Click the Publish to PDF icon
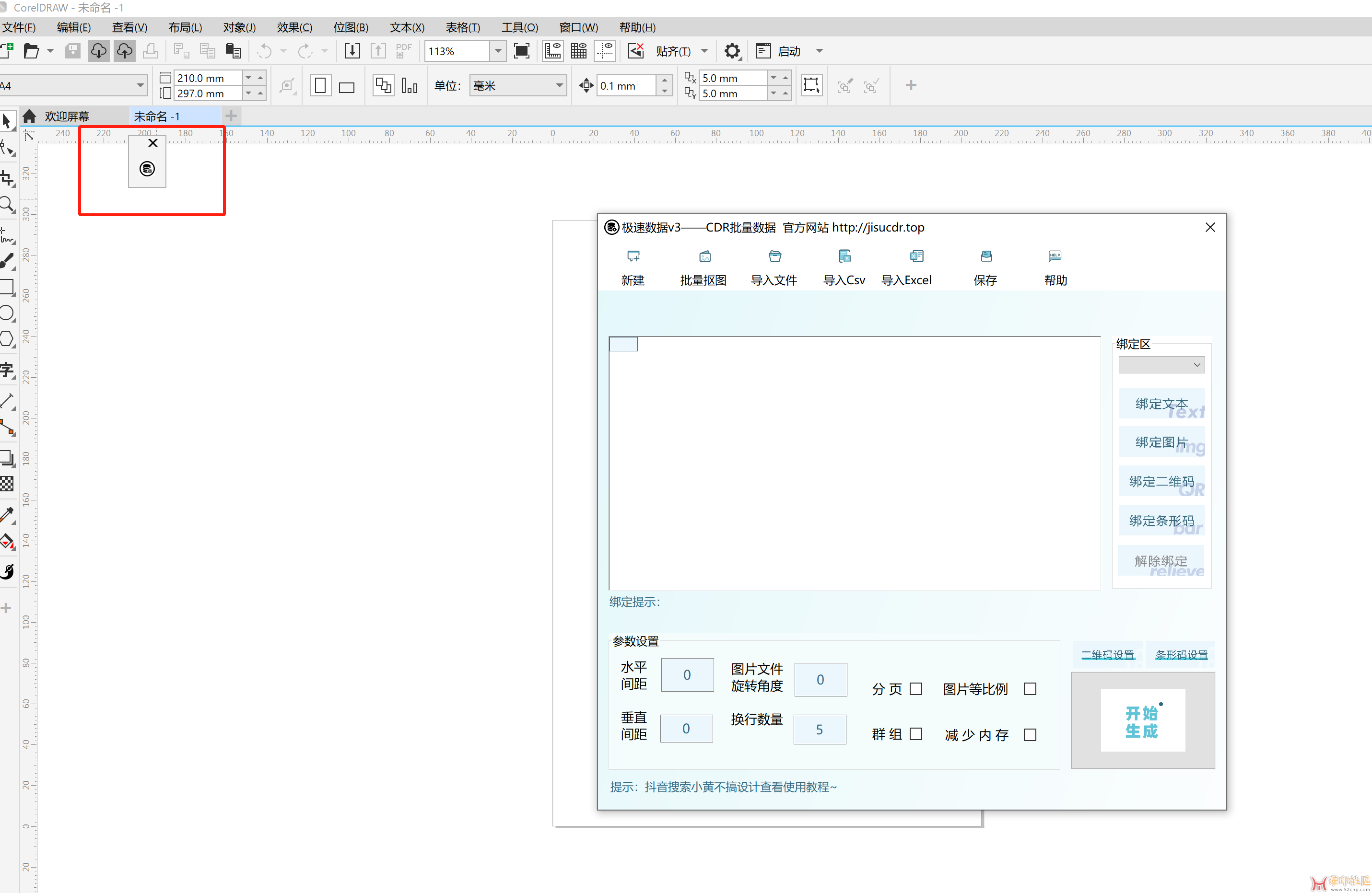The height and width of the screenshot is (893, 1372). [x=403, y=51]
